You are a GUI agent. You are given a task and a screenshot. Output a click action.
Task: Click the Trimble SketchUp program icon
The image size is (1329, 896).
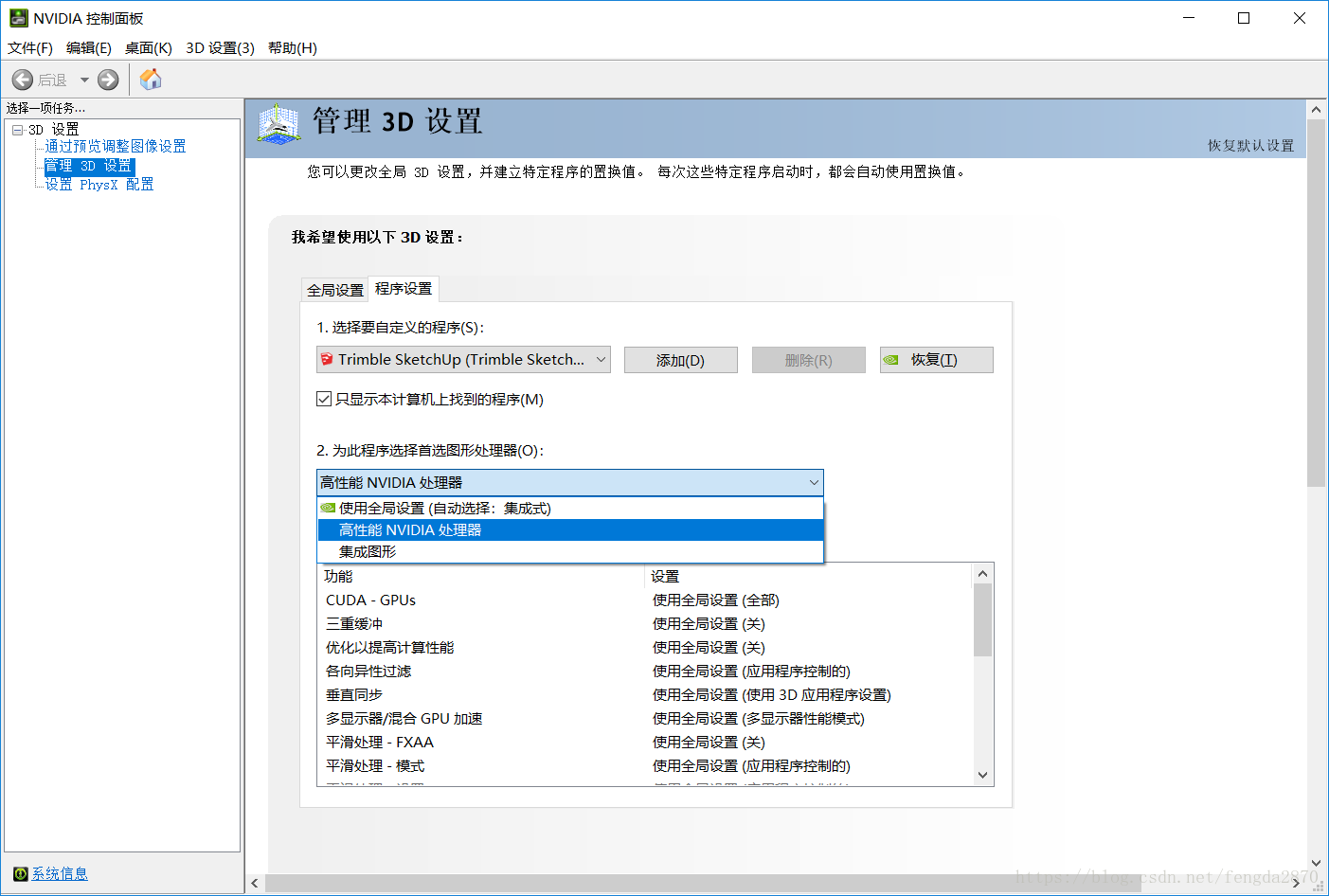point(327,359)
